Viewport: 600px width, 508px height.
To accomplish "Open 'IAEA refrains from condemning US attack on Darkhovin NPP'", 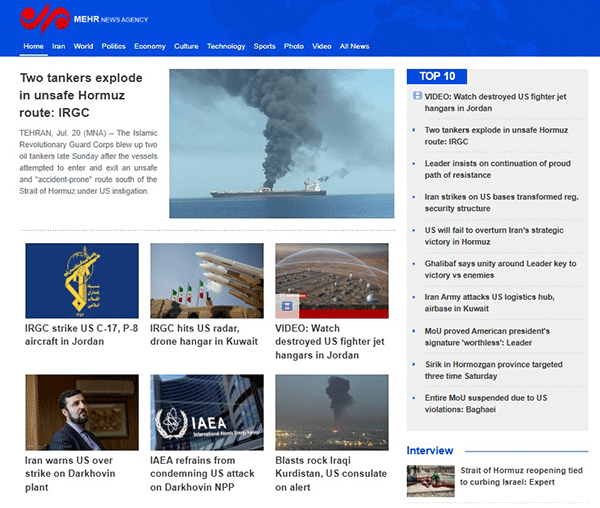I will 202,474.
